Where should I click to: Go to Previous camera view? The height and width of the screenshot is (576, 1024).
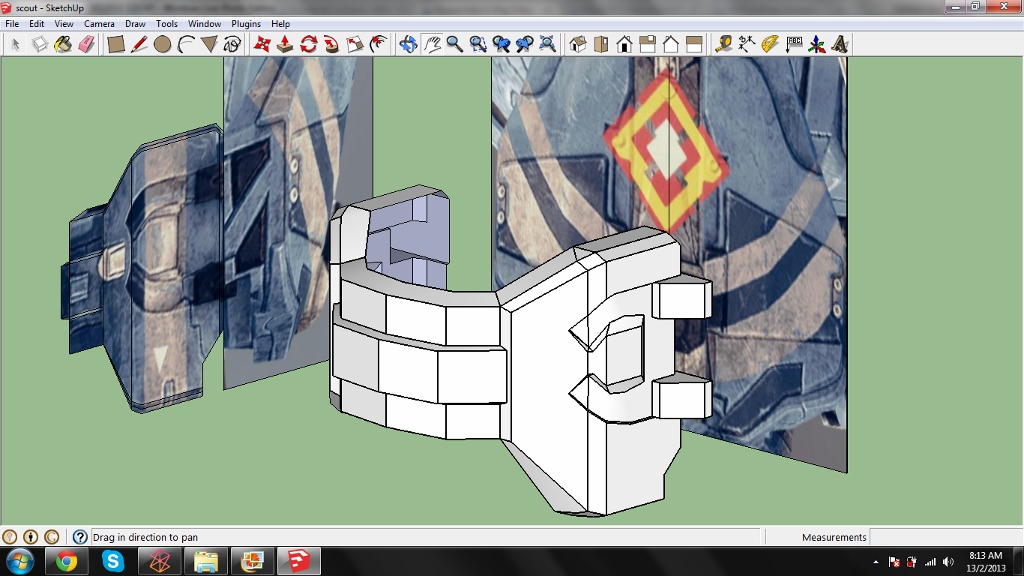(x=501, y=44)
